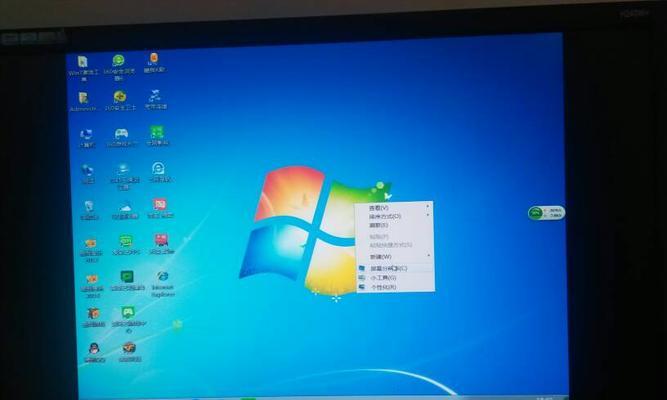
Task: Open 屏幕分辨率(C) screen resolution entry
Action: (x=389, y=269)
